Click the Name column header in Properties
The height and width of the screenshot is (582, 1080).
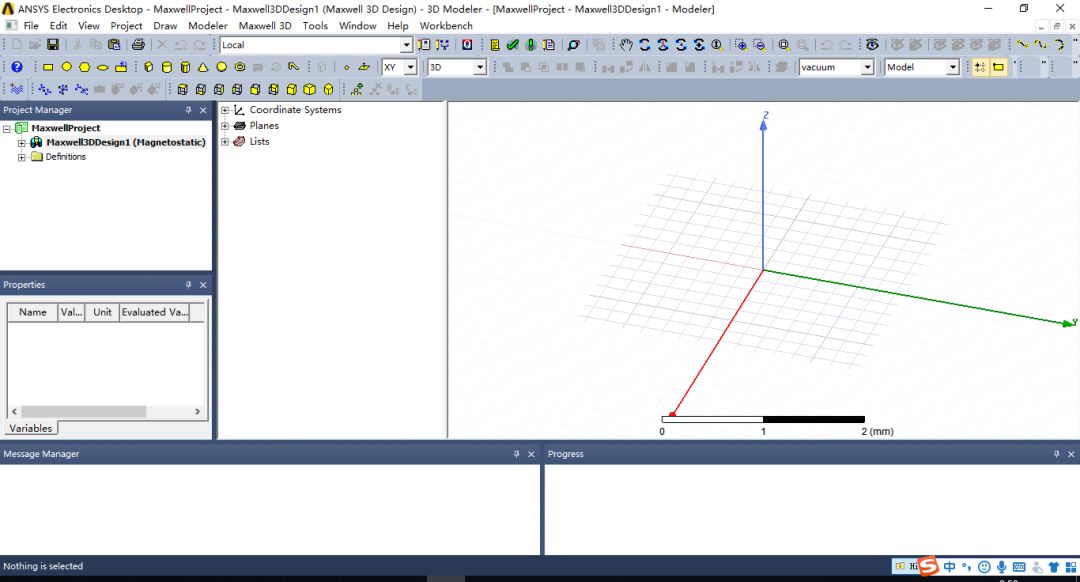point(32,313)
